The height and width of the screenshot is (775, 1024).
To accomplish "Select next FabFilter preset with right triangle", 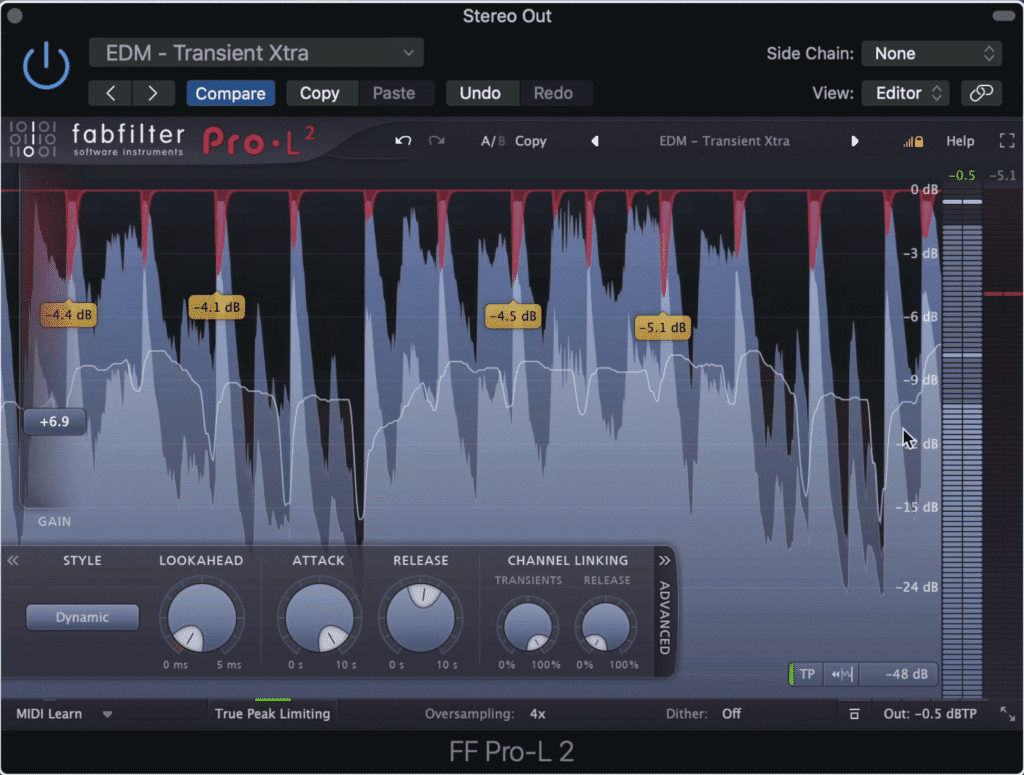I will pyautogui.click(x=854, y=141).
